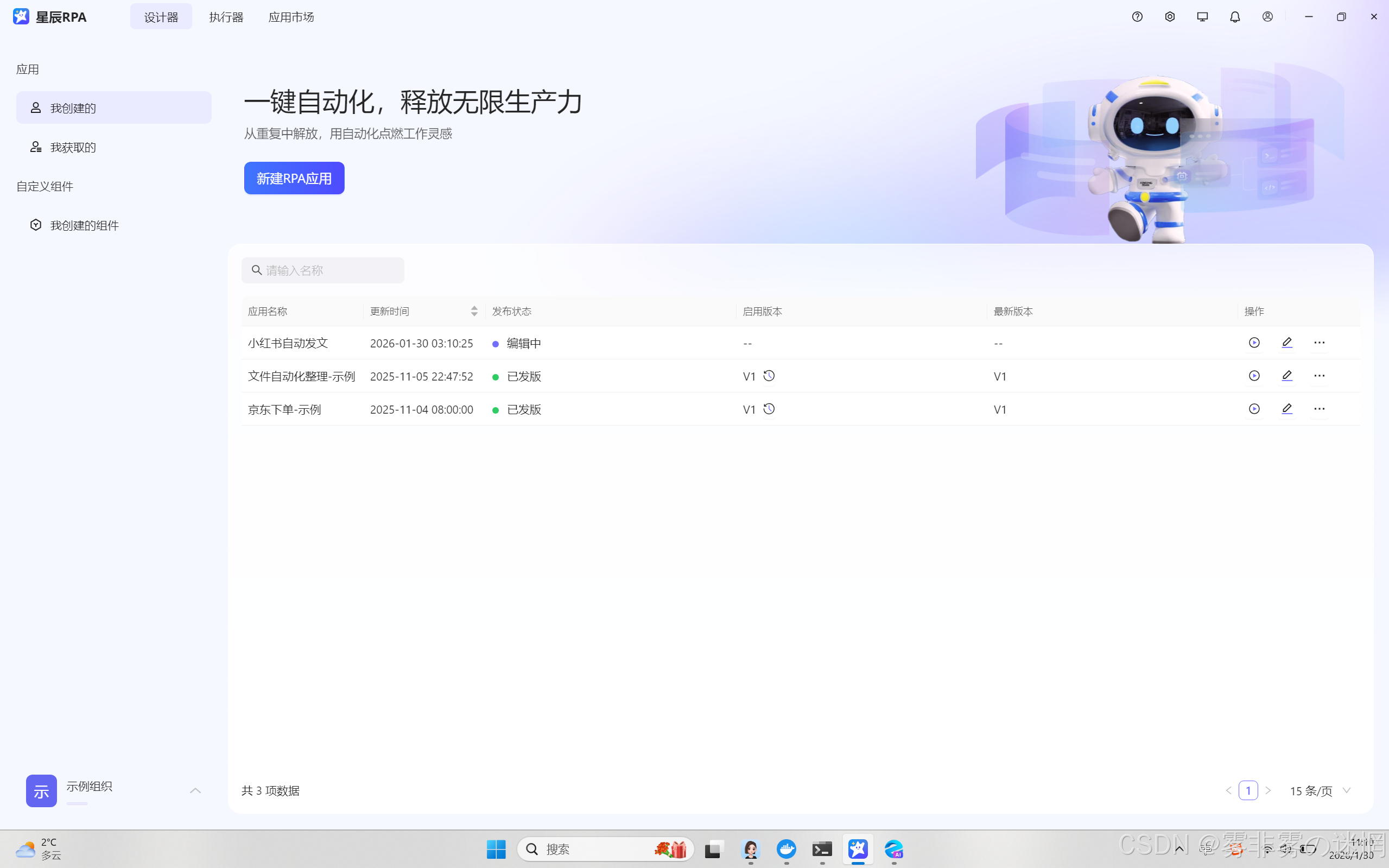Viewport: 1389px width, 868px height.
Task: Select page 1 in pagination
Action: tap(1248, 791)
